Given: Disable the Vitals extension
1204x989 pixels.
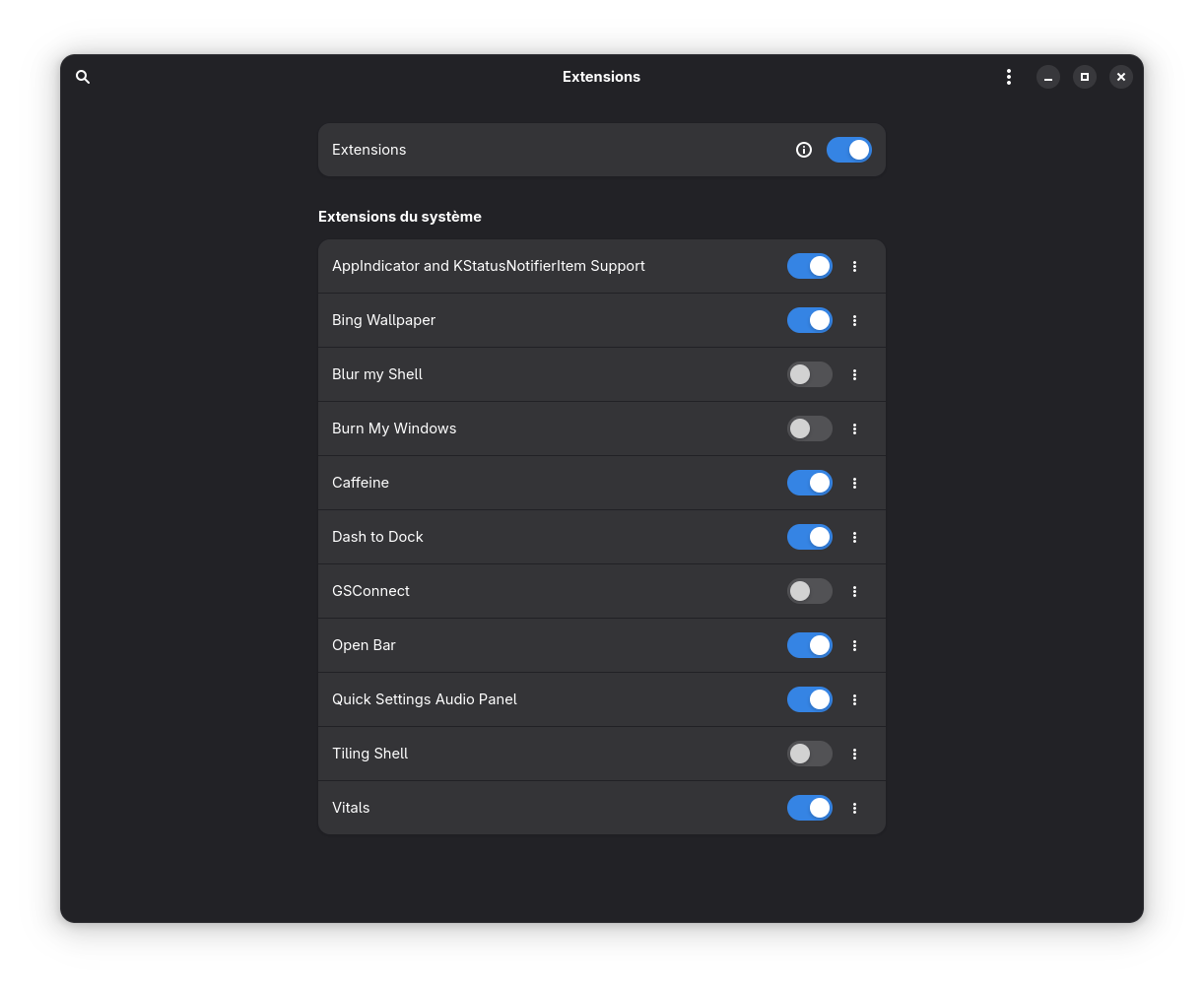Looking at the screenshot, I should click(x=810, y=808).
